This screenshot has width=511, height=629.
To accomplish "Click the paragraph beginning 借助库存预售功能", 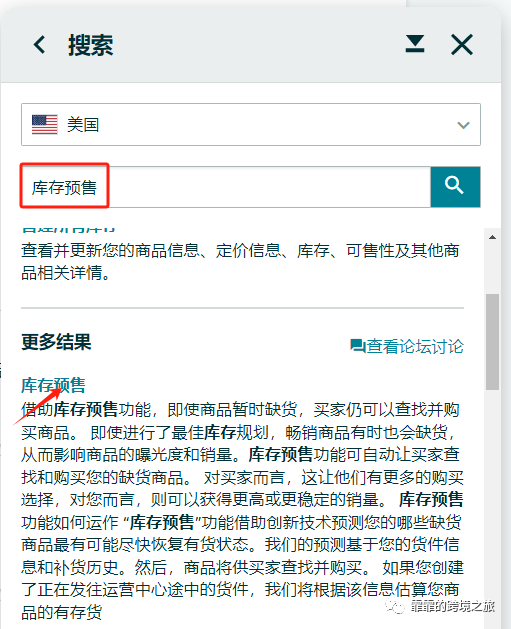I will [x=242, y=511].
